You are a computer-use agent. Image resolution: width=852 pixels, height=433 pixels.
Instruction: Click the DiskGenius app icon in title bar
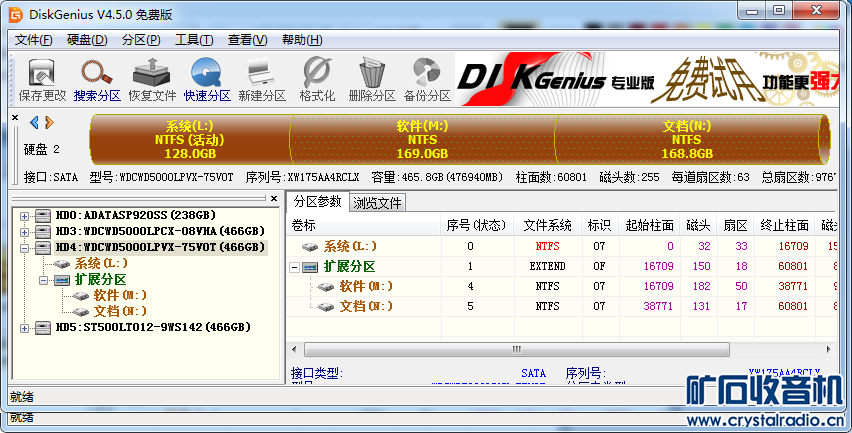coord(16,15)
